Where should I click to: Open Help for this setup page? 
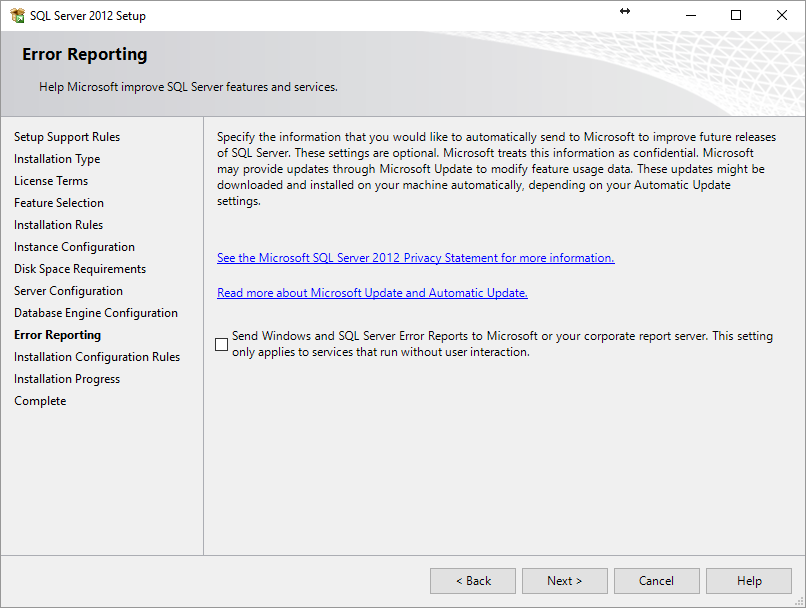pos(749,581)
